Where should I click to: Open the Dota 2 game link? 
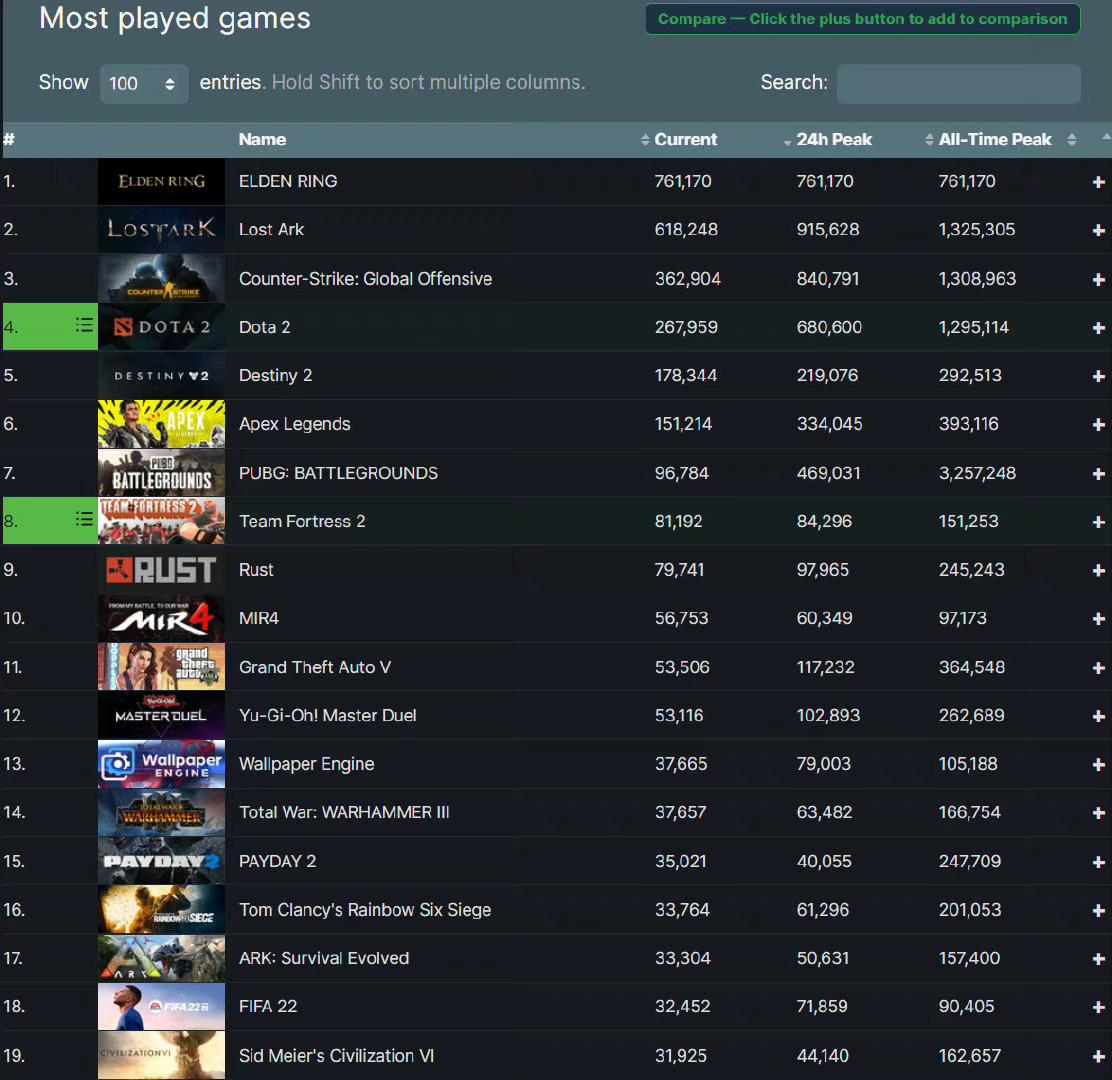point(265,327)
